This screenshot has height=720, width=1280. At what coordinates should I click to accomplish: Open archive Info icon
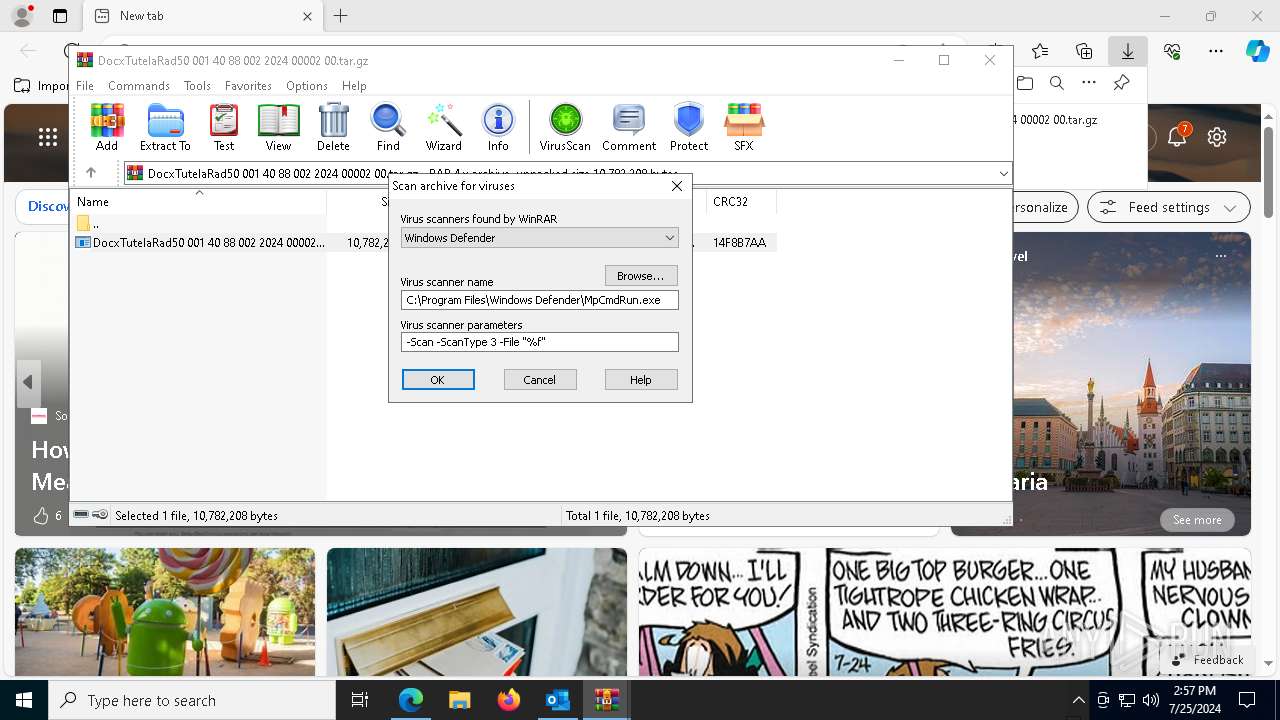click(x=498, y=127)
